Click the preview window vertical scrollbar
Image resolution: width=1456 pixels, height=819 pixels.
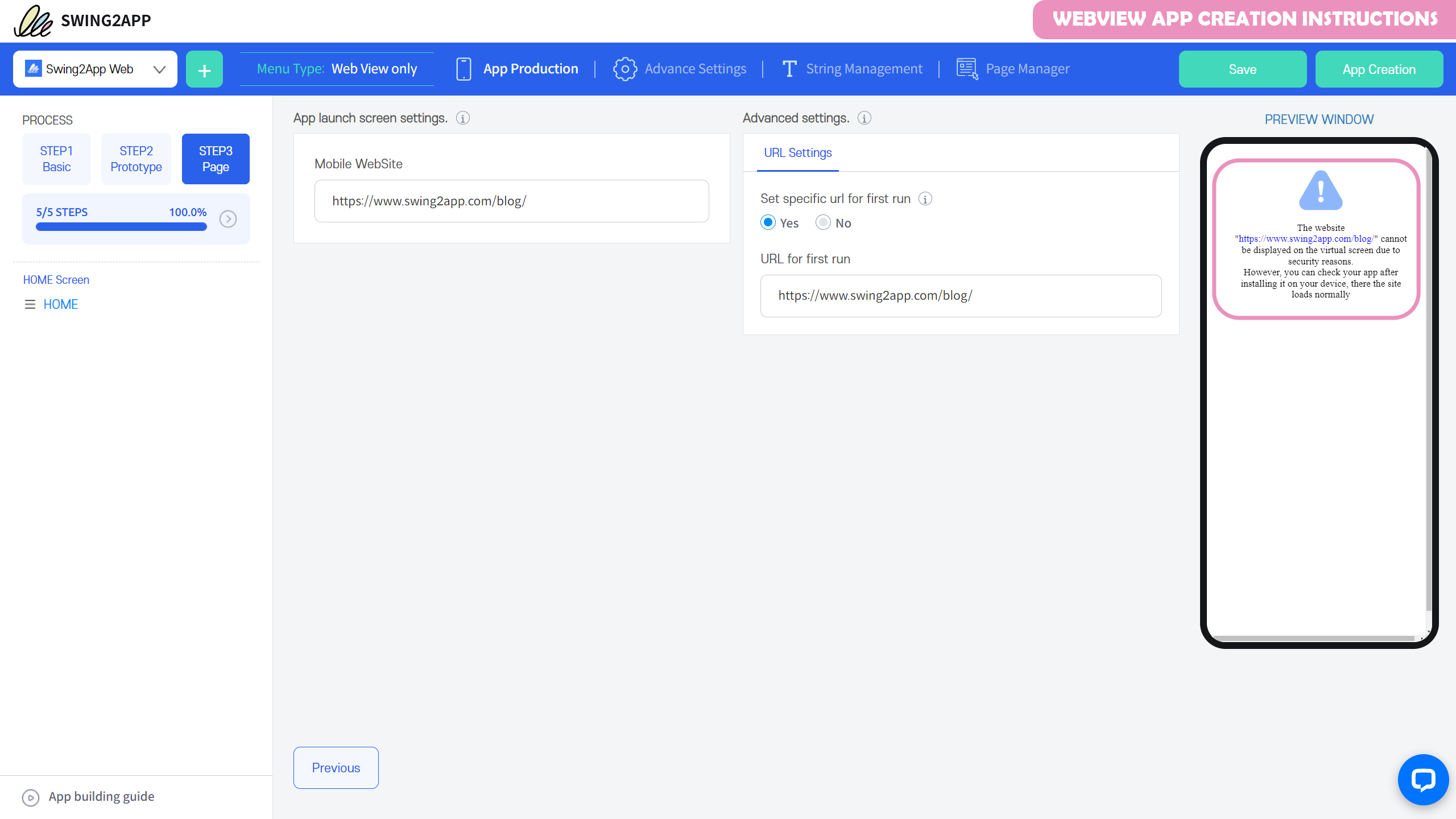coord(1428,379)
